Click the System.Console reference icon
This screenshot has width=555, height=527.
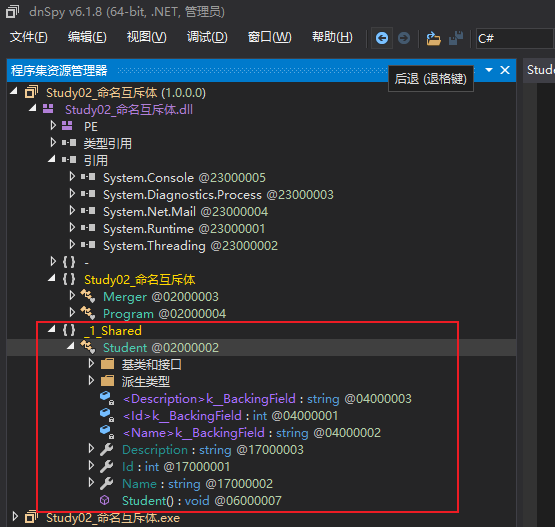click(x=88, y=177)
